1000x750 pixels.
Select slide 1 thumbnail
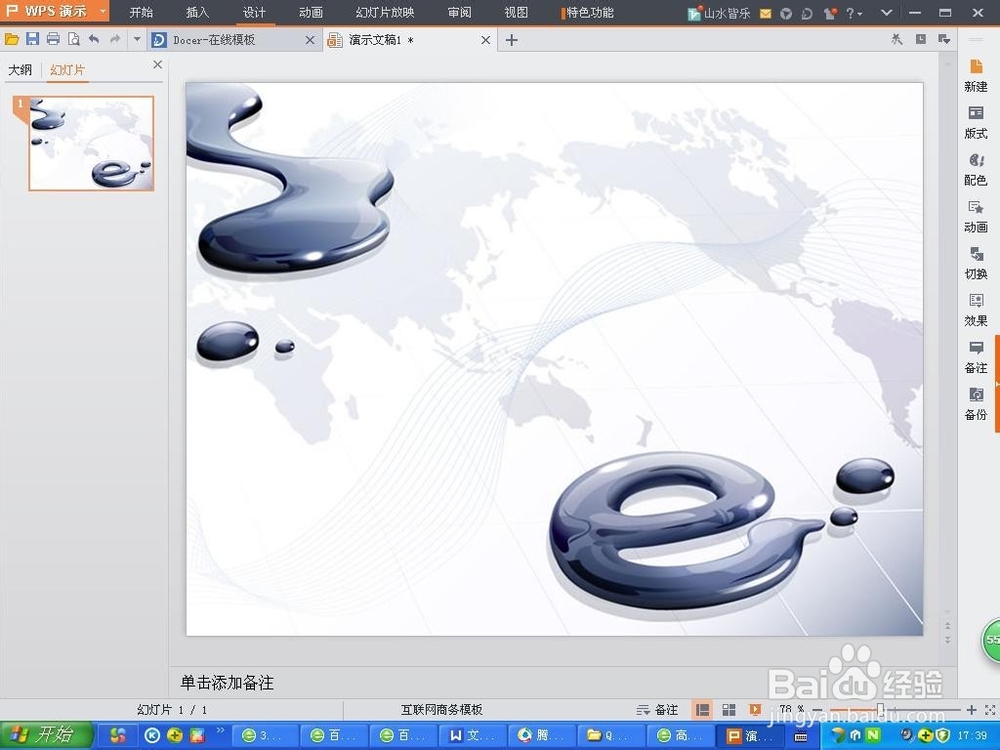click(91, 143)
